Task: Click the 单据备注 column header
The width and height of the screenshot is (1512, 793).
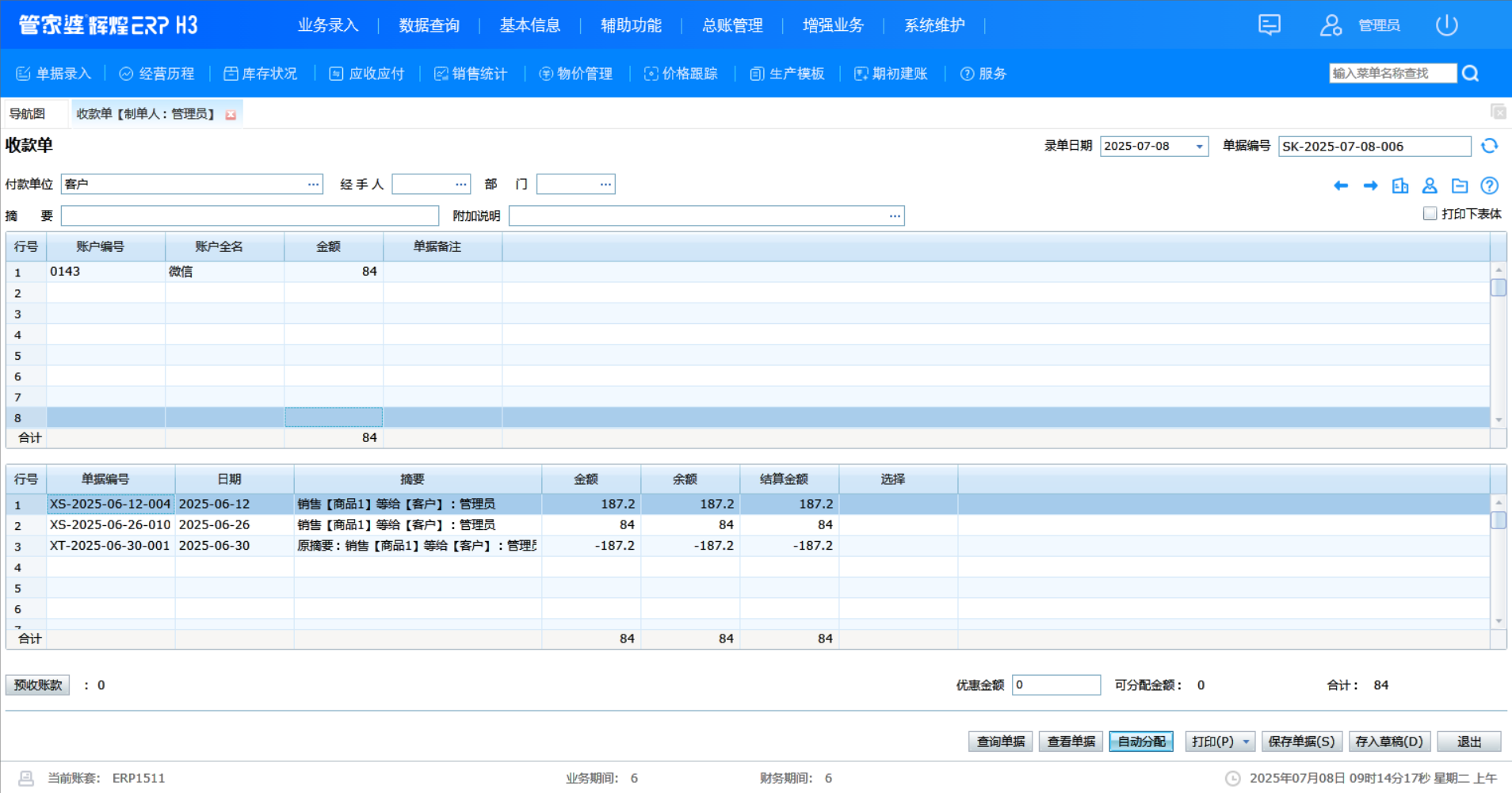Action: pos(443,246)
